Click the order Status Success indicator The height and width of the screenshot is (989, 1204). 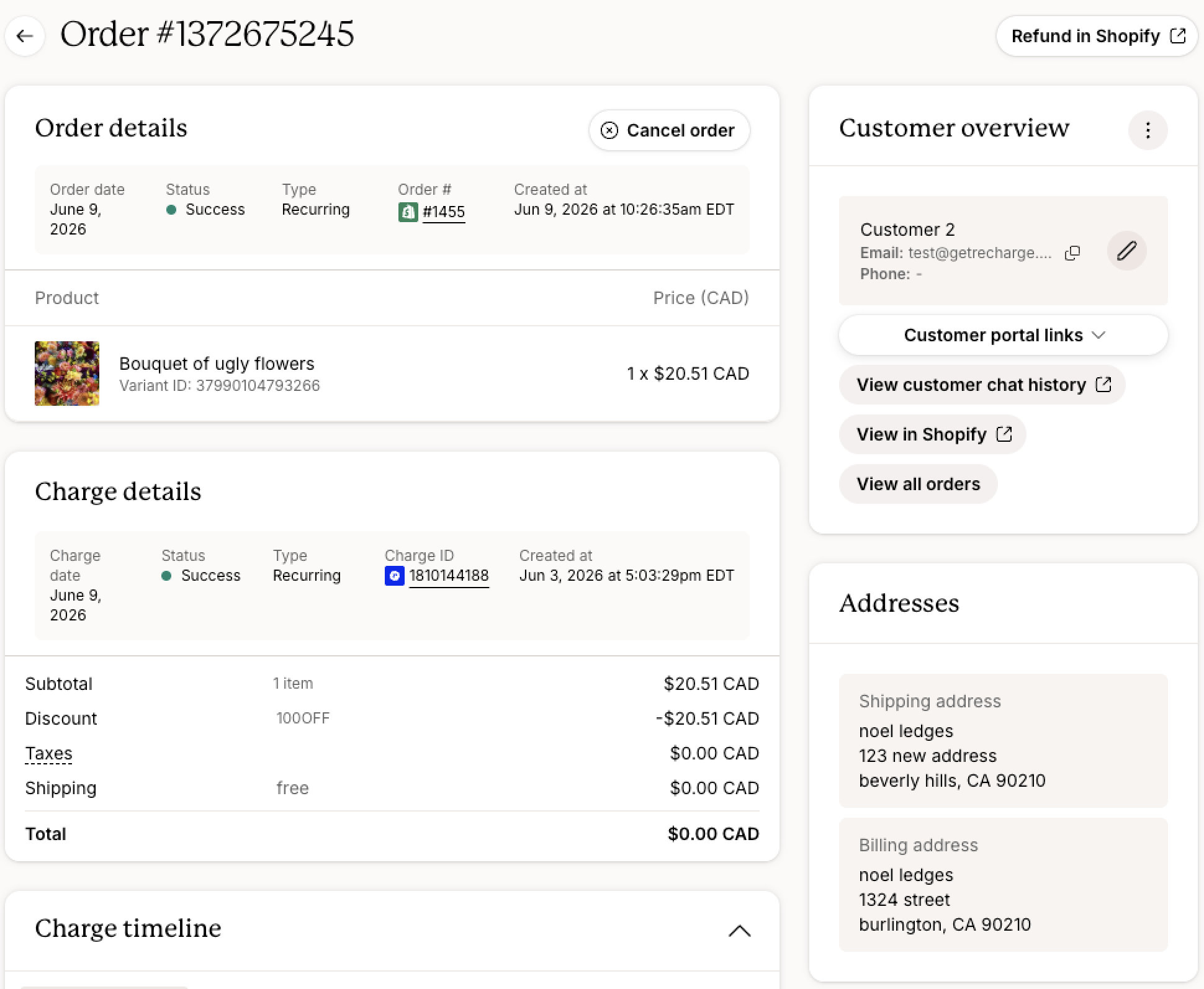205,210
